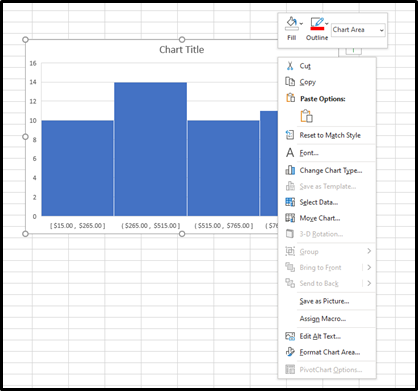Choose Select Data... entry
The image size is (418, 391).
click(x=319, y=202)
